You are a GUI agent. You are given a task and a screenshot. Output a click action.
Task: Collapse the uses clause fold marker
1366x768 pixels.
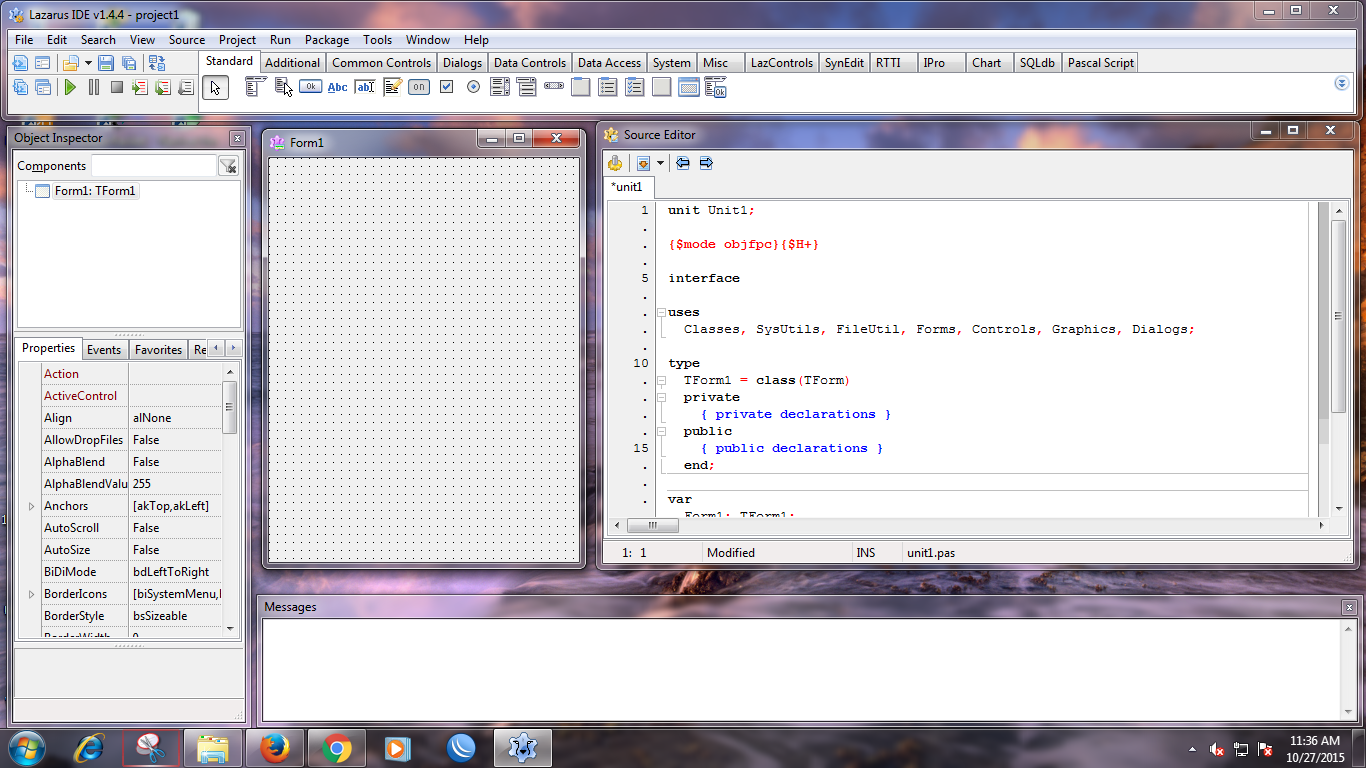(661, 312)
